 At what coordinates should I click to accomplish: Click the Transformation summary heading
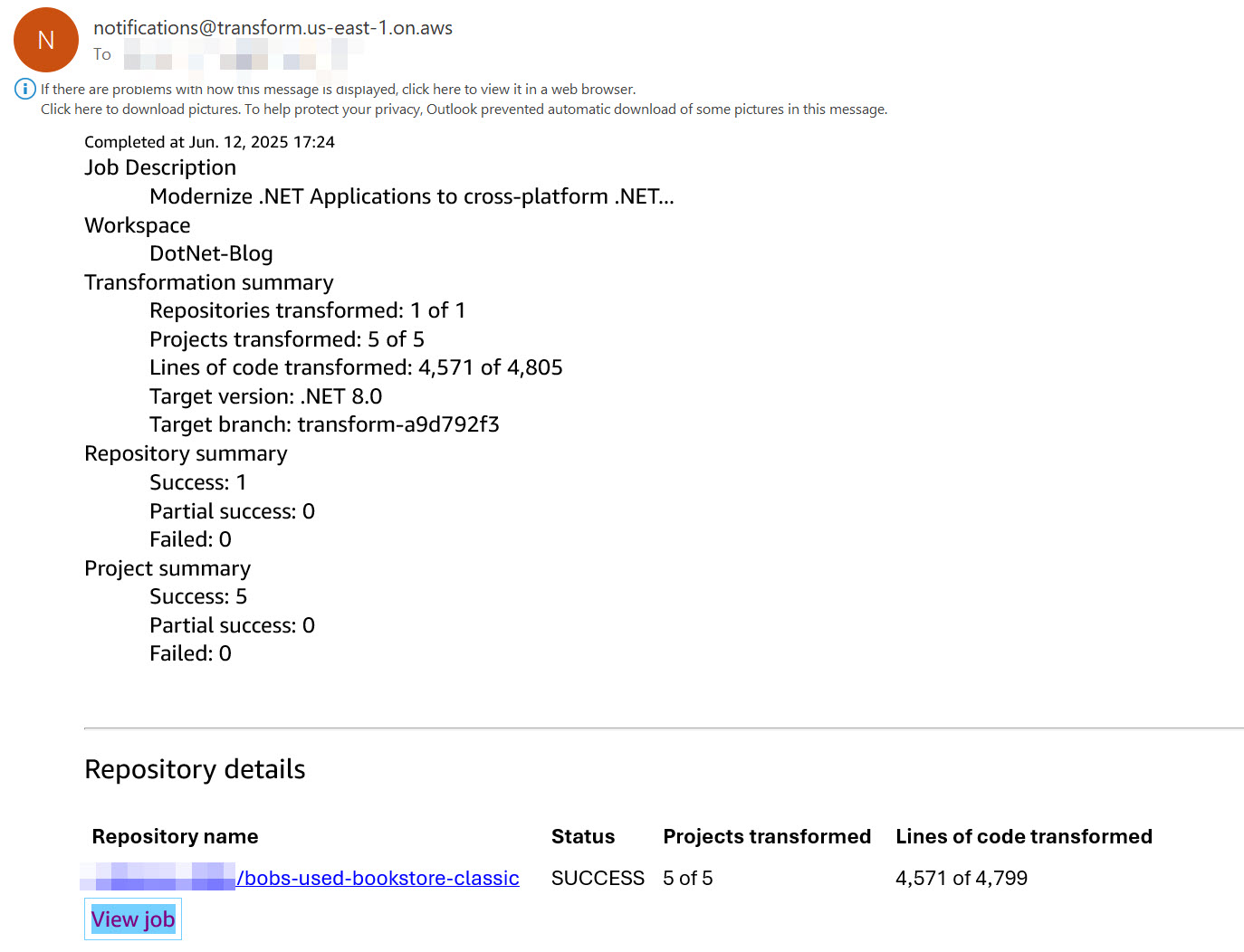point(209,282)
